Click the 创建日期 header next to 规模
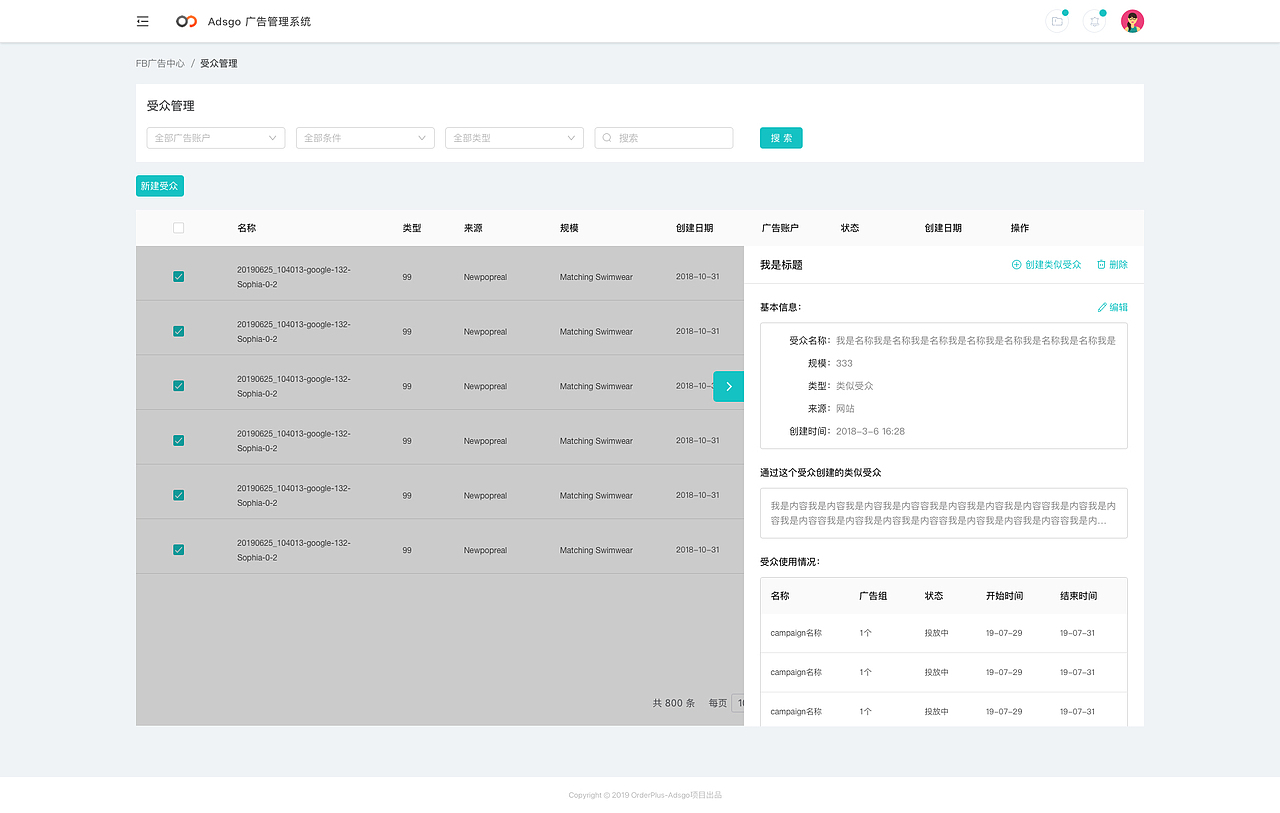The width and height of the screenshot is (1280, 813). (695, 228)
